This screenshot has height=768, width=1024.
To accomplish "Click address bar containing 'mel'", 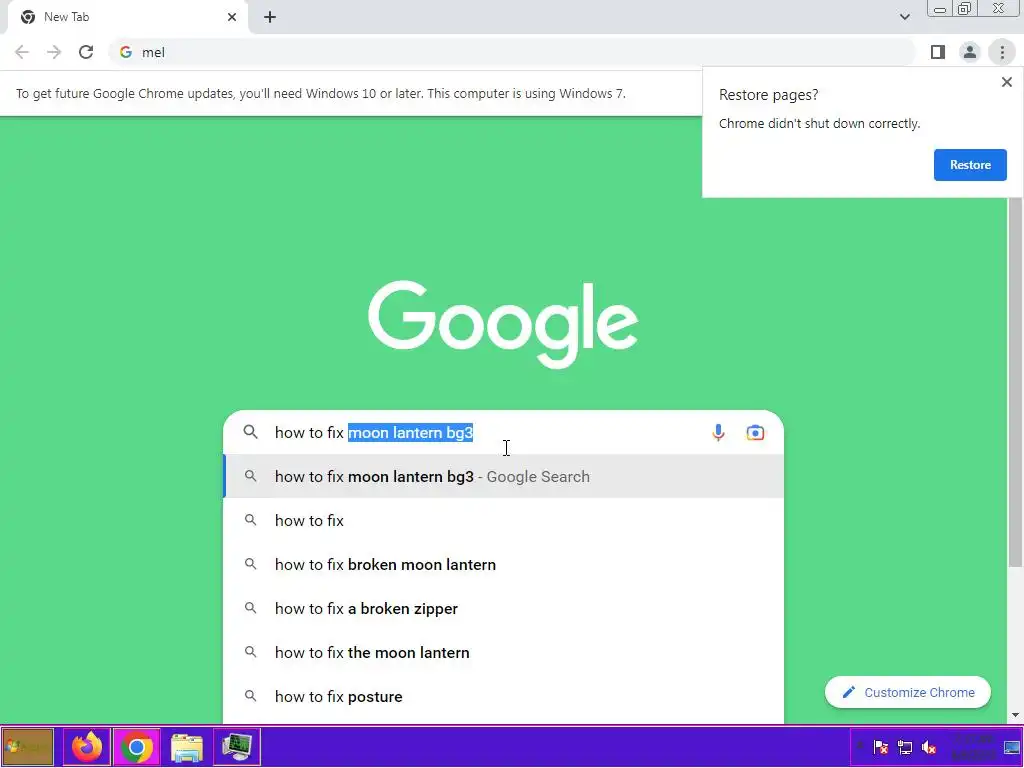I will pos(513,52).
